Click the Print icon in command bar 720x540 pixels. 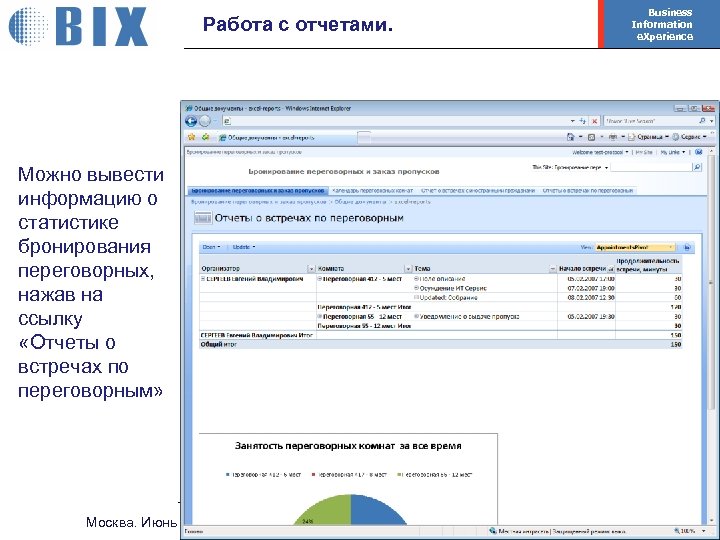click(x=613, y=137)
